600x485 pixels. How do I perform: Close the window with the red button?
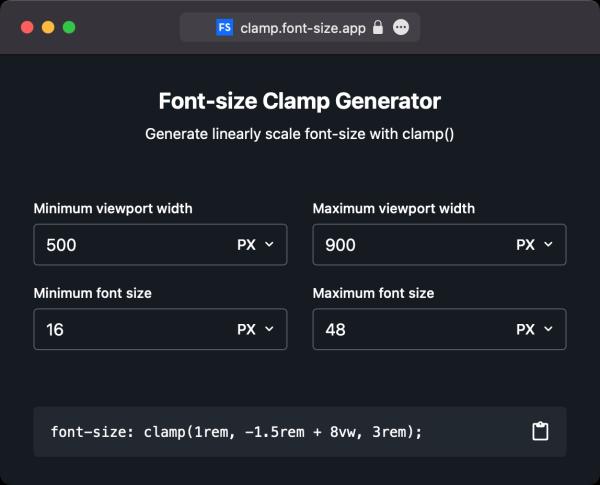coord(27,28)
